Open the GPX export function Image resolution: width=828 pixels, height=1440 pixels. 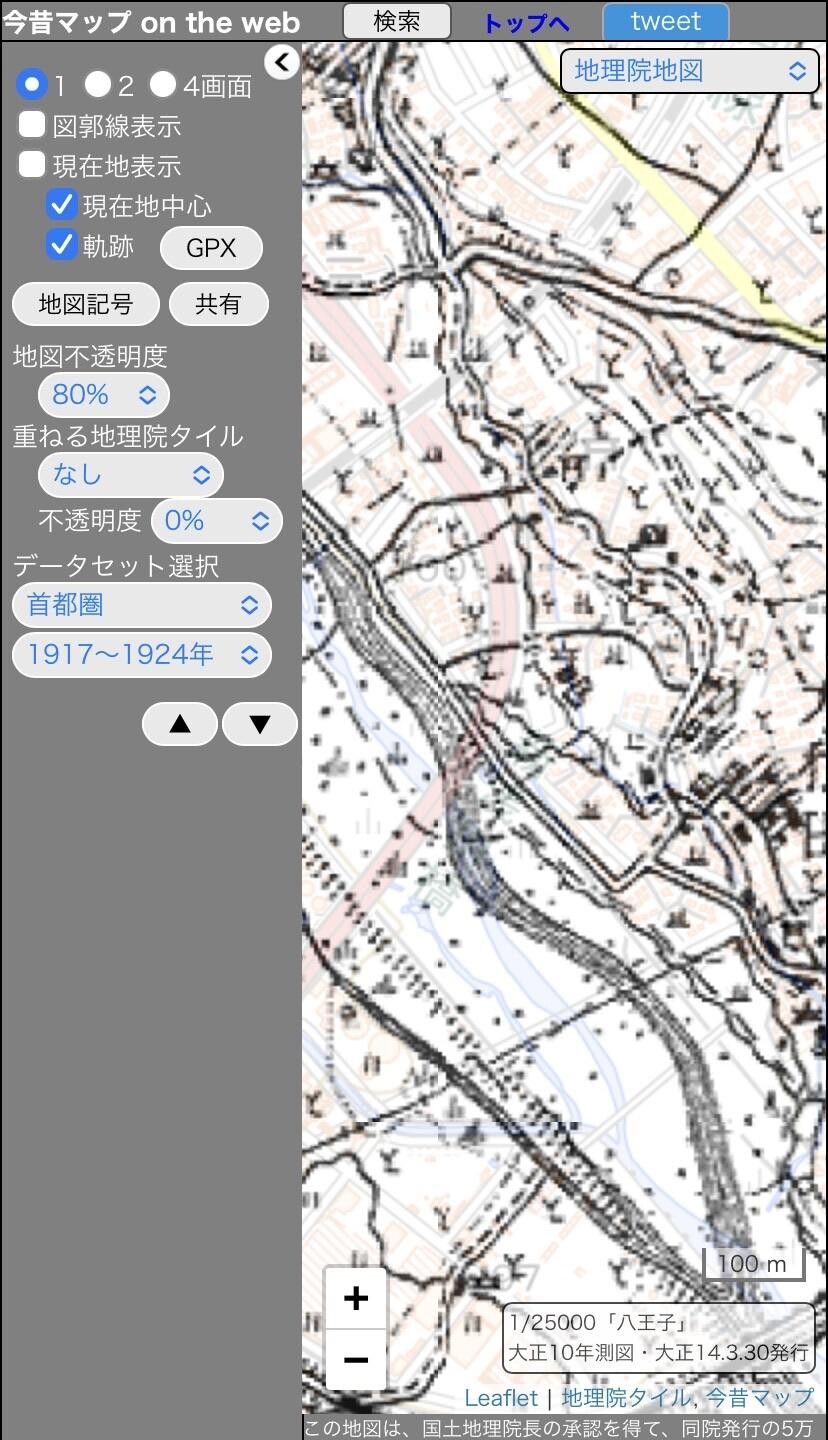tap(210, 247)
